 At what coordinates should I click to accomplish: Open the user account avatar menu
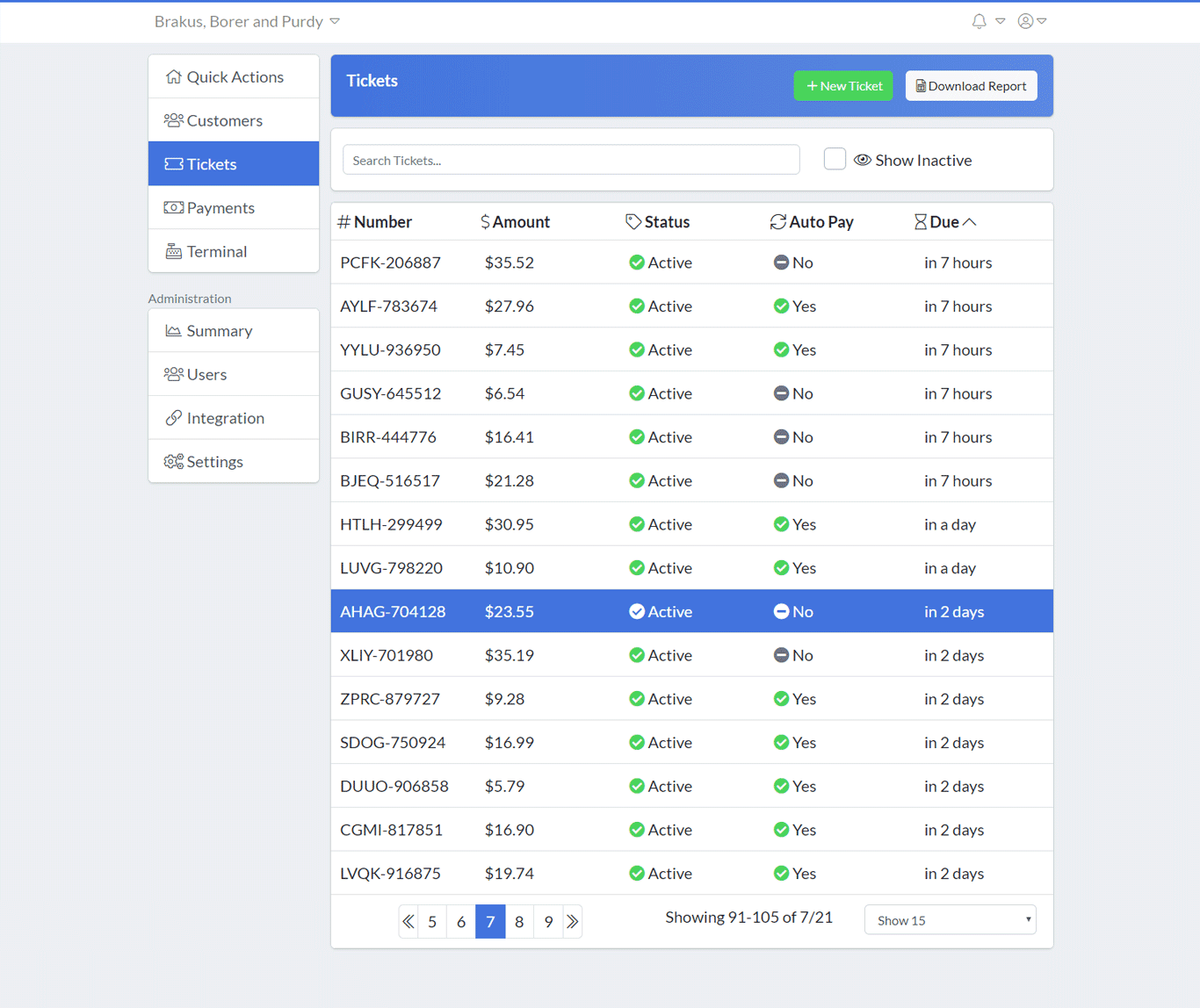coord(1025,21)
